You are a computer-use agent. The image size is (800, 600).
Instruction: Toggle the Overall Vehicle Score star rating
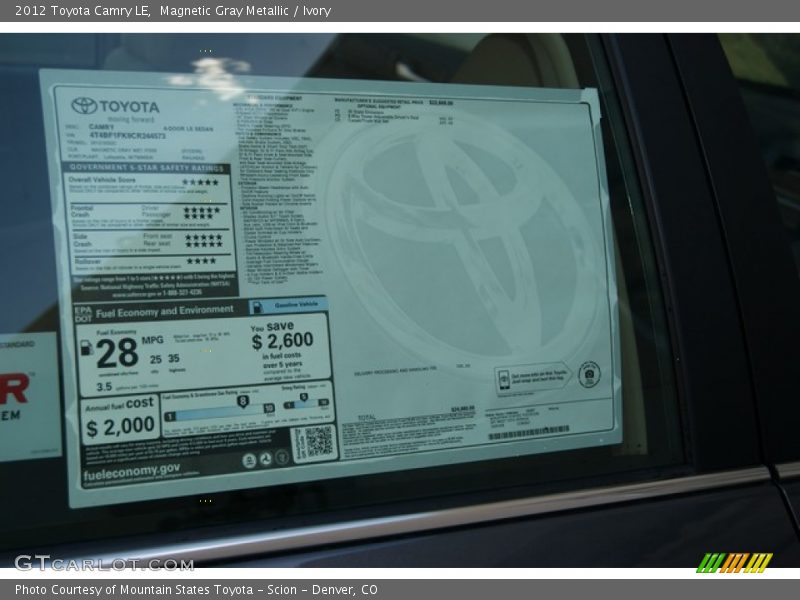click(x=198, y=181)
